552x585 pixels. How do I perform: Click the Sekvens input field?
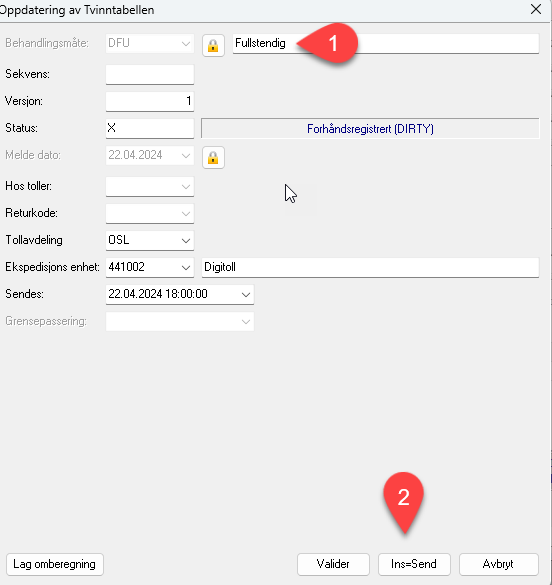tap(150, 75)
